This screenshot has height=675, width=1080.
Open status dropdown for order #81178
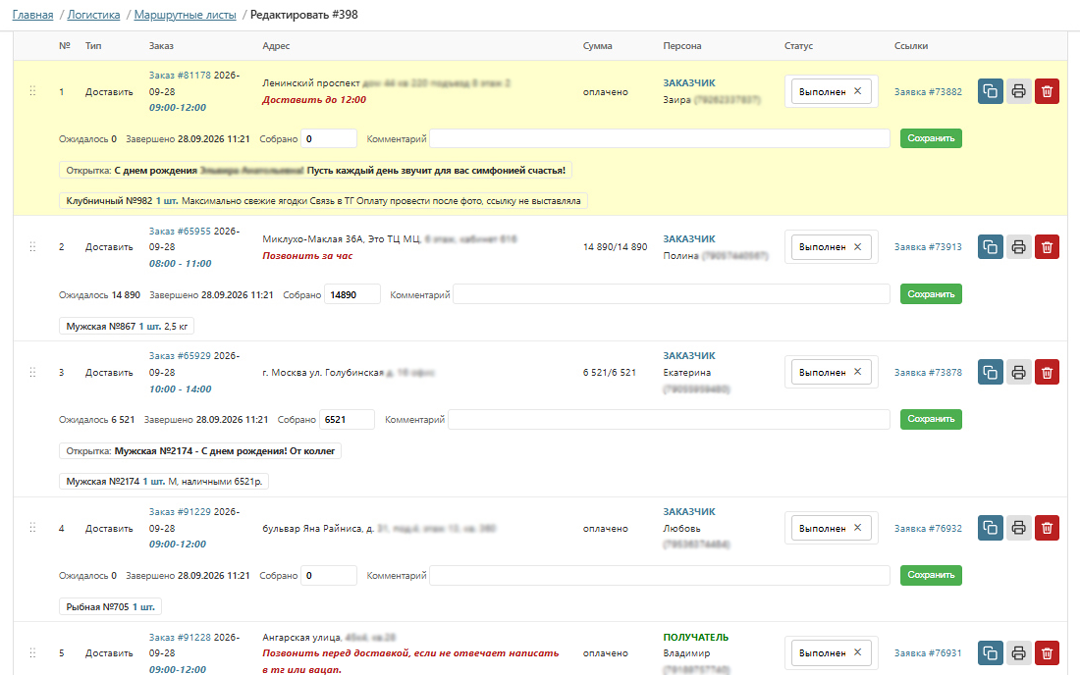coord(831,92)
